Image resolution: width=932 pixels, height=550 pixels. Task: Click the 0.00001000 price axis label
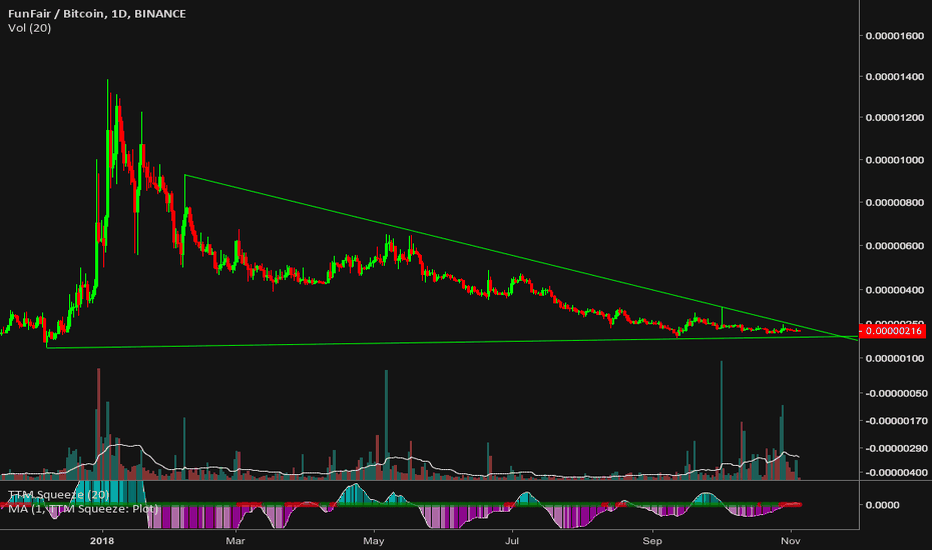(x=895, y=160)
